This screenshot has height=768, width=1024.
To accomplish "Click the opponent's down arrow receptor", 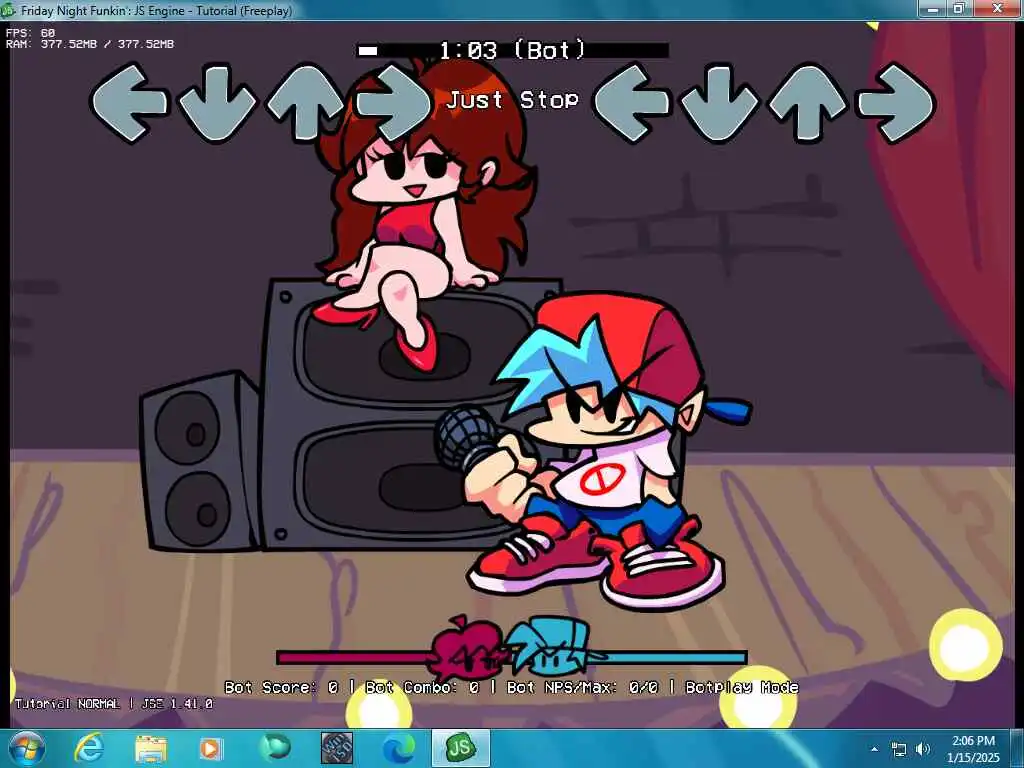I will click(x=217, y=103).
